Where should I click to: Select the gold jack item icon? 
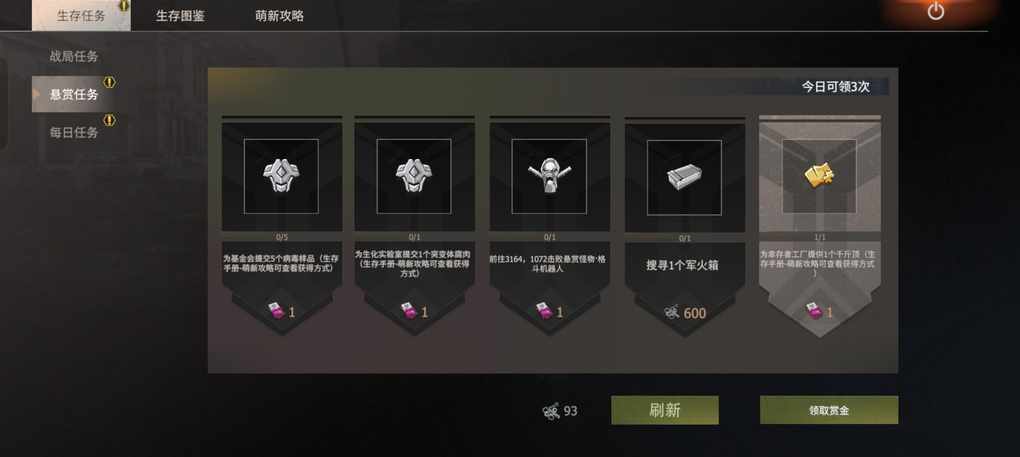[819, 176]
